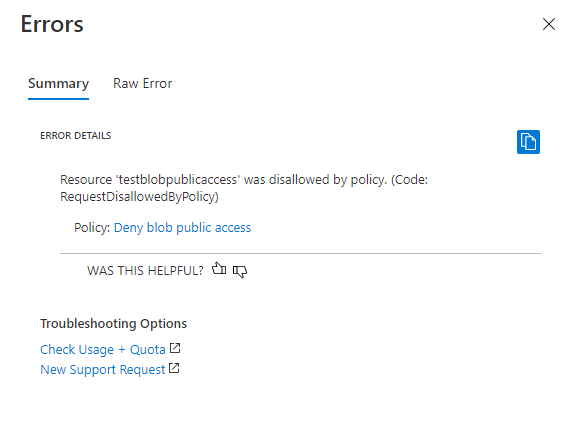
Task: Close the Errors panel
Action: click(x=549, y=24)
